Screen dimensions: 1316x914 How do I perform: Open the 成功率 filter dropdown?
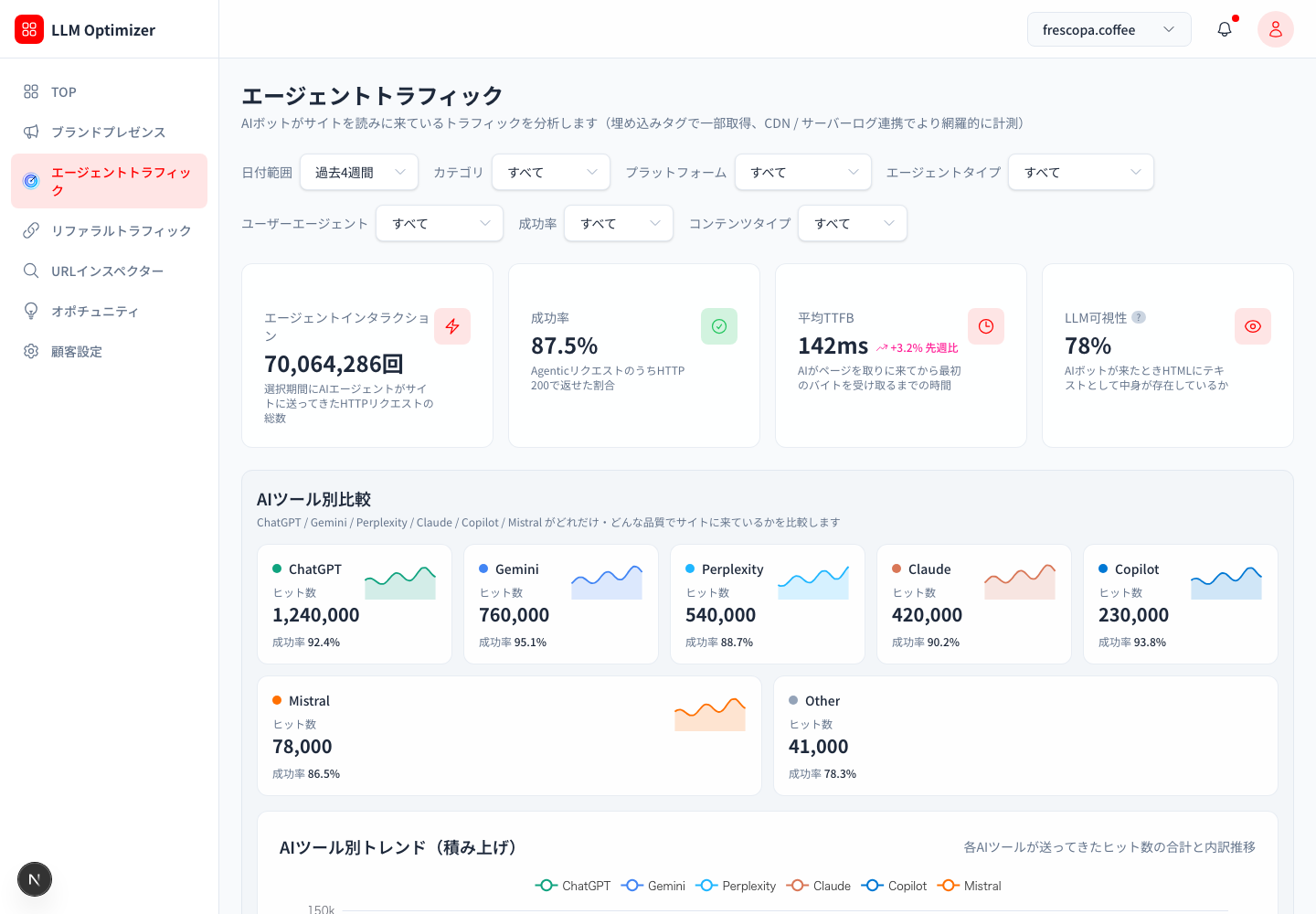pyautogui.click(x=619, y=223)
